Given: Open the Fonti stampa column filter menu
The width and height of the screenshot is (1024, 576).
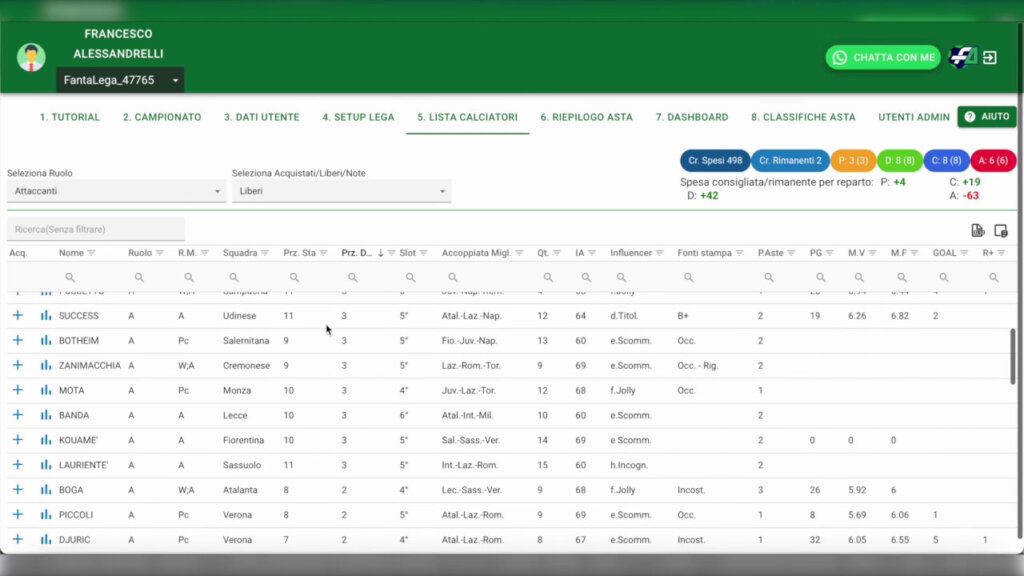Looking at the screenshot, I should pyautogui.click(x=739, y=253).
